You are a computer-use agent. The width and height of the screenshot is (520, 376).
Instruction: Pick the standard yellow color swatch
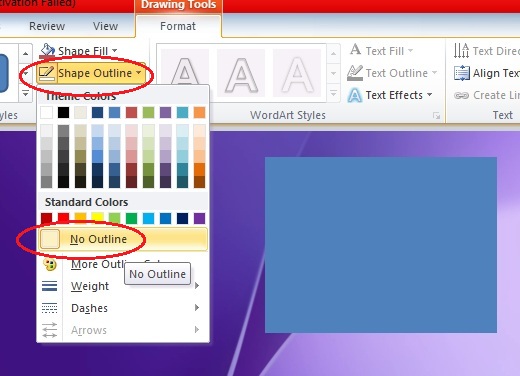pos(98,218)
